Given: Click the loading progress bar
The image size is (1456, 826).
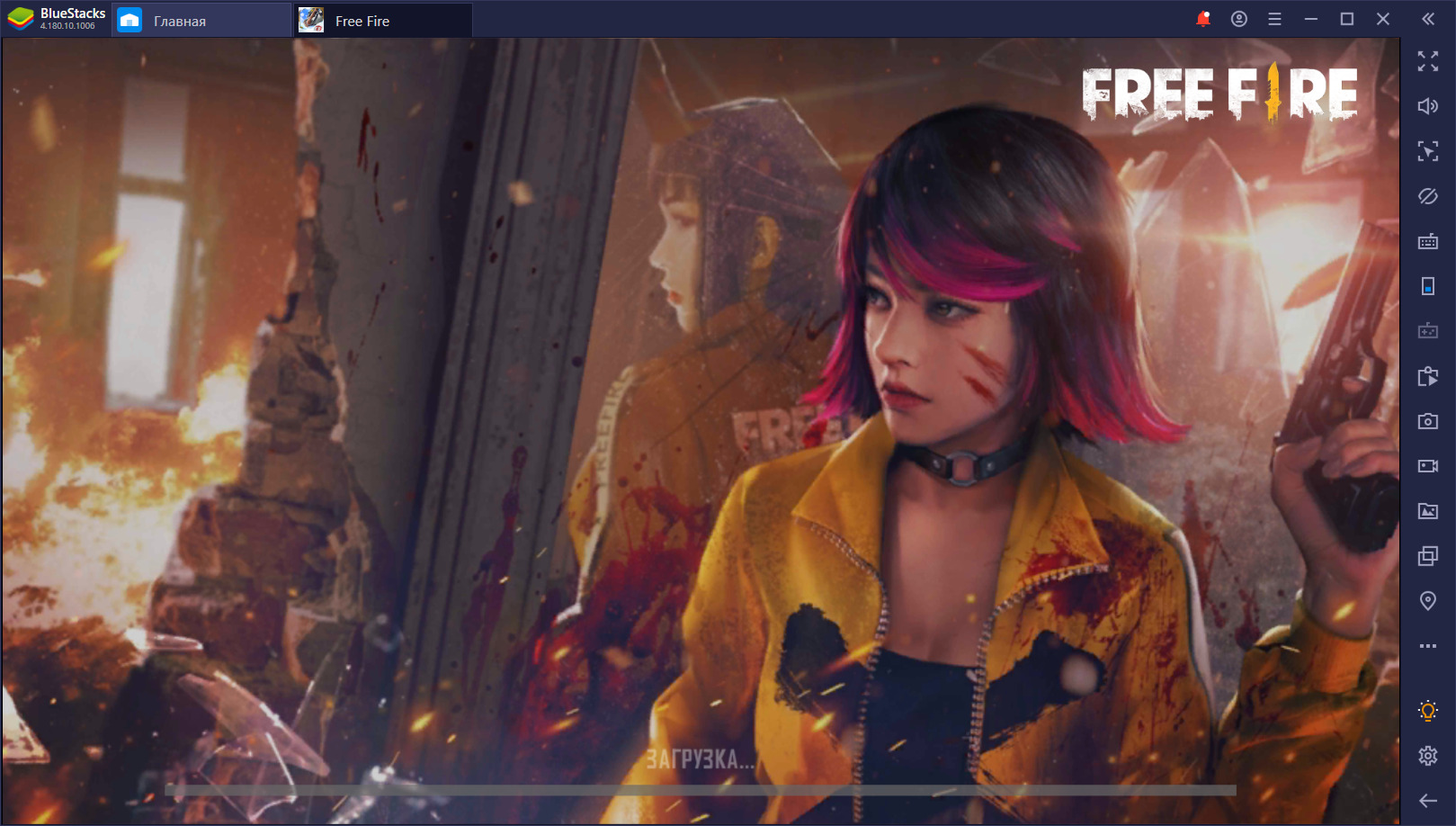Looking at the screenshot, I should click(700, 790).
